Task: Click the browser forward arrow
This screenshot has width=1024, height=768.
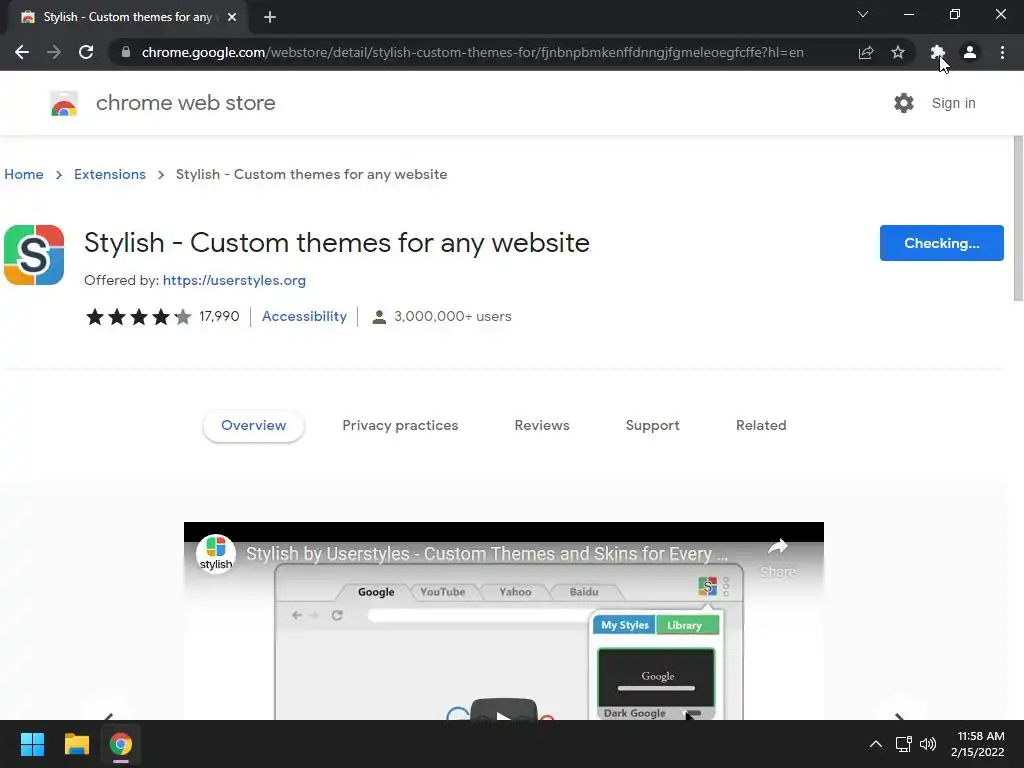Action: tap(54, 52)
